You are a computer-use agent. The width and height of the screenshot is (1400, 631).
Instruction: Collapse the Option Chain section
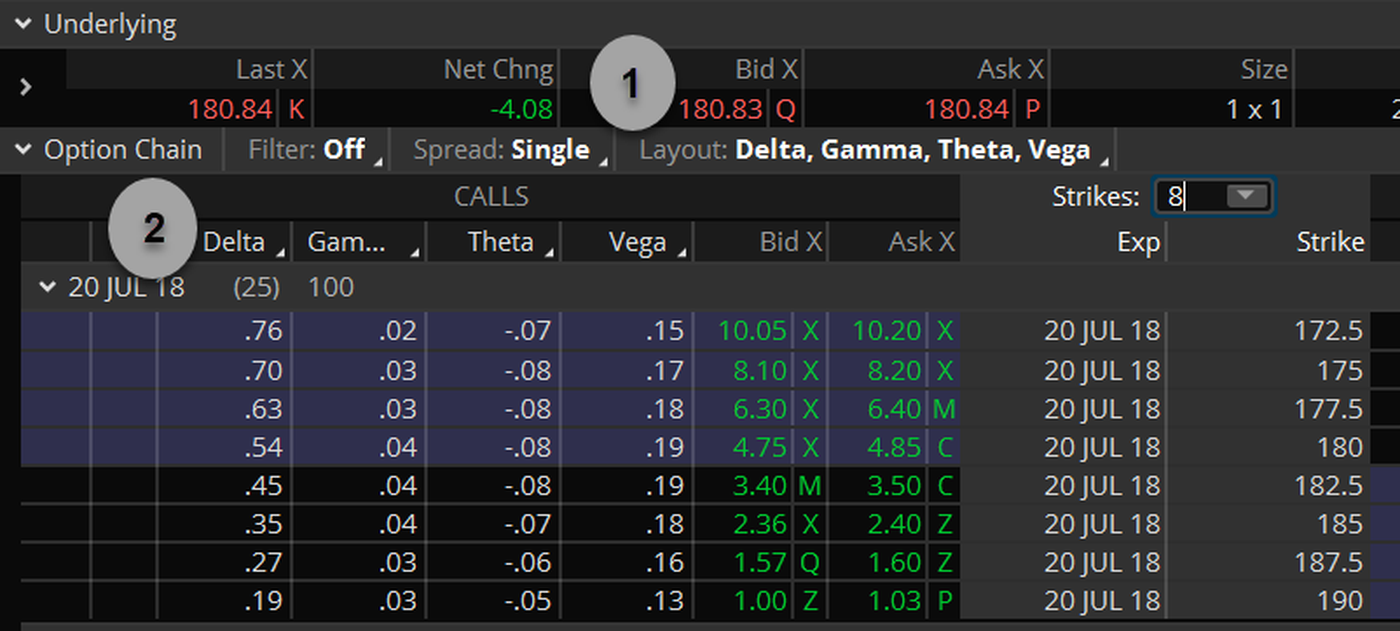[22, 150]
